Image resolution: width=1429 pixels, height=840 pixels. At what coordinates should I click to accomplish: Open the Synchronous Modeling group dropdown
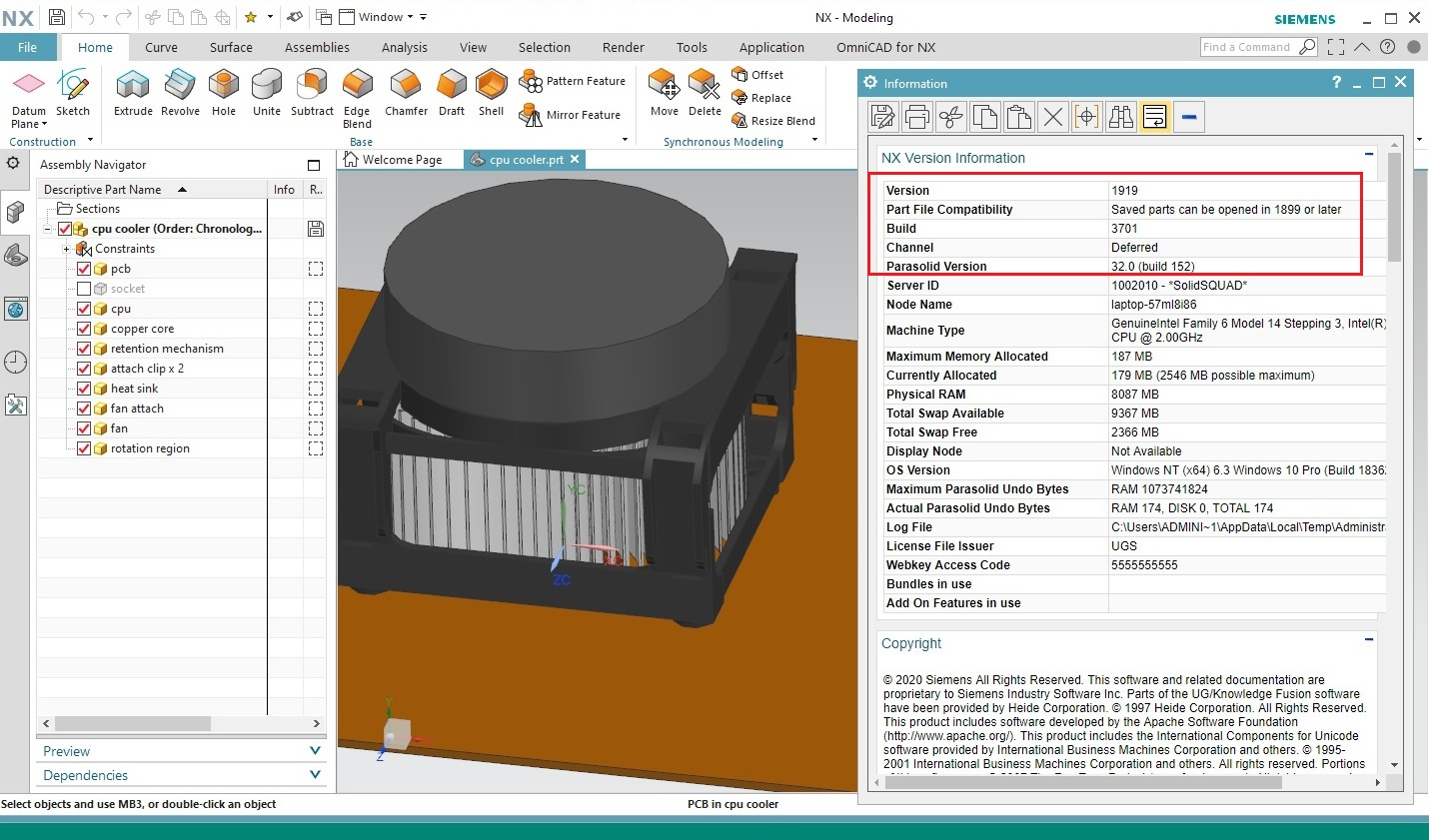[x=815, y=140]
